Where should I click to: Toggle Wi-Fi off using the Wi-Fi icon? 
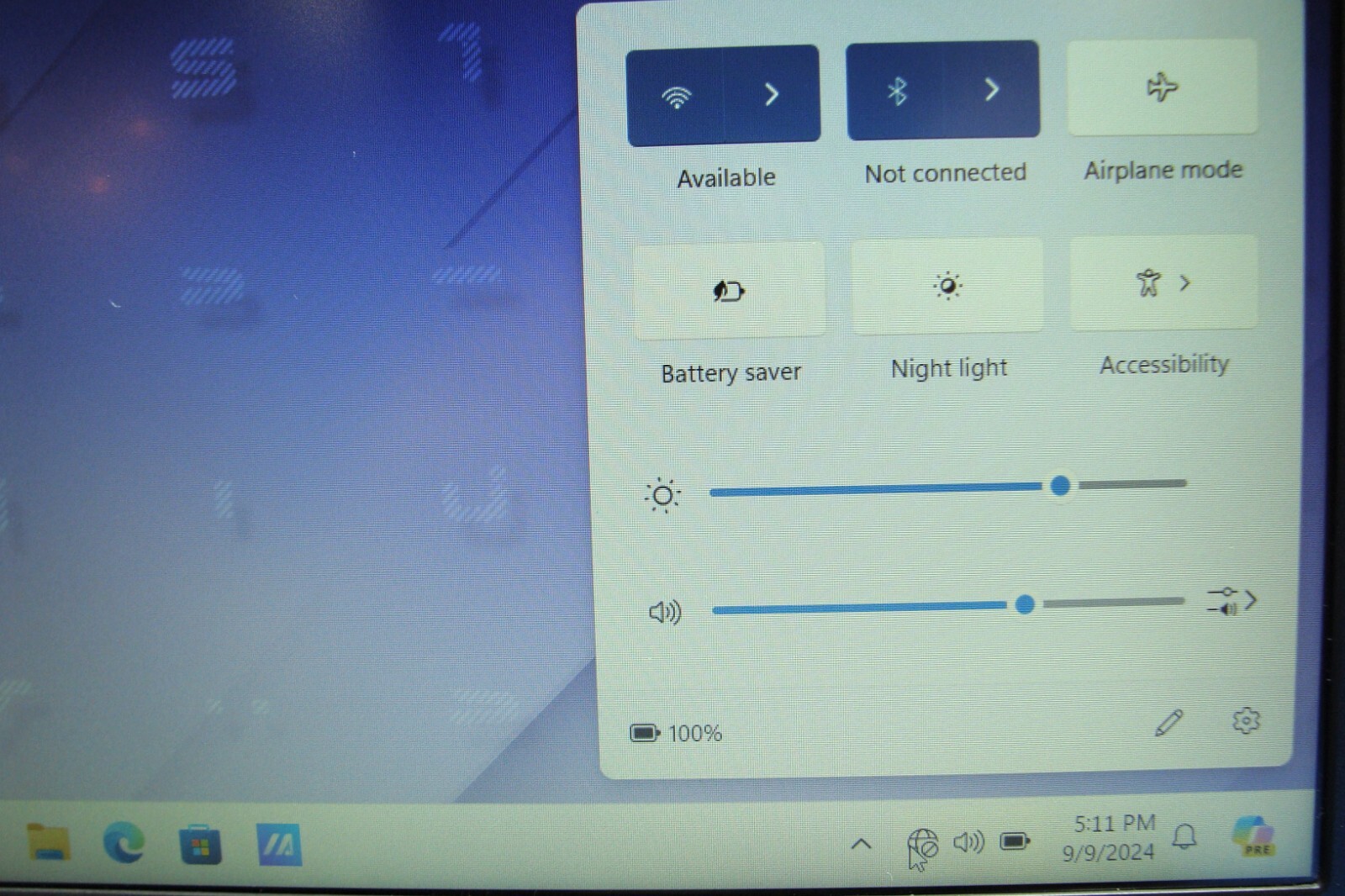click(676, 97)
